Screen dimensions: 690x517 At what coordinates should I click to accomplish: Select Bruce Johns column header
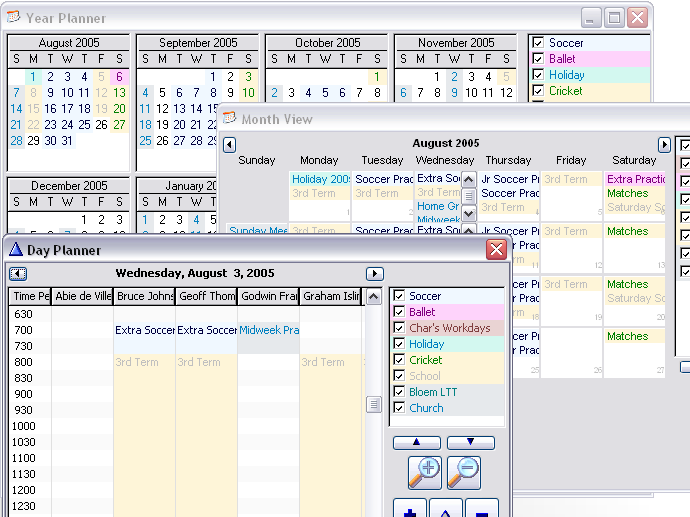144,296
